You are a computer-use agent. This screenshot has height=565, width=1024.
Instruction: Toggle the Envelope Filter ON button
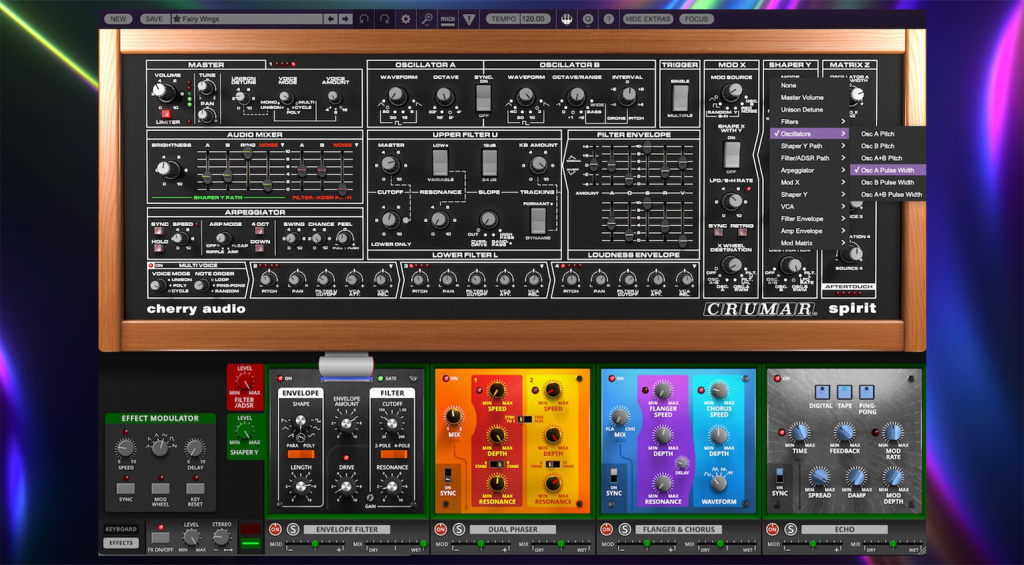(274, 528)
